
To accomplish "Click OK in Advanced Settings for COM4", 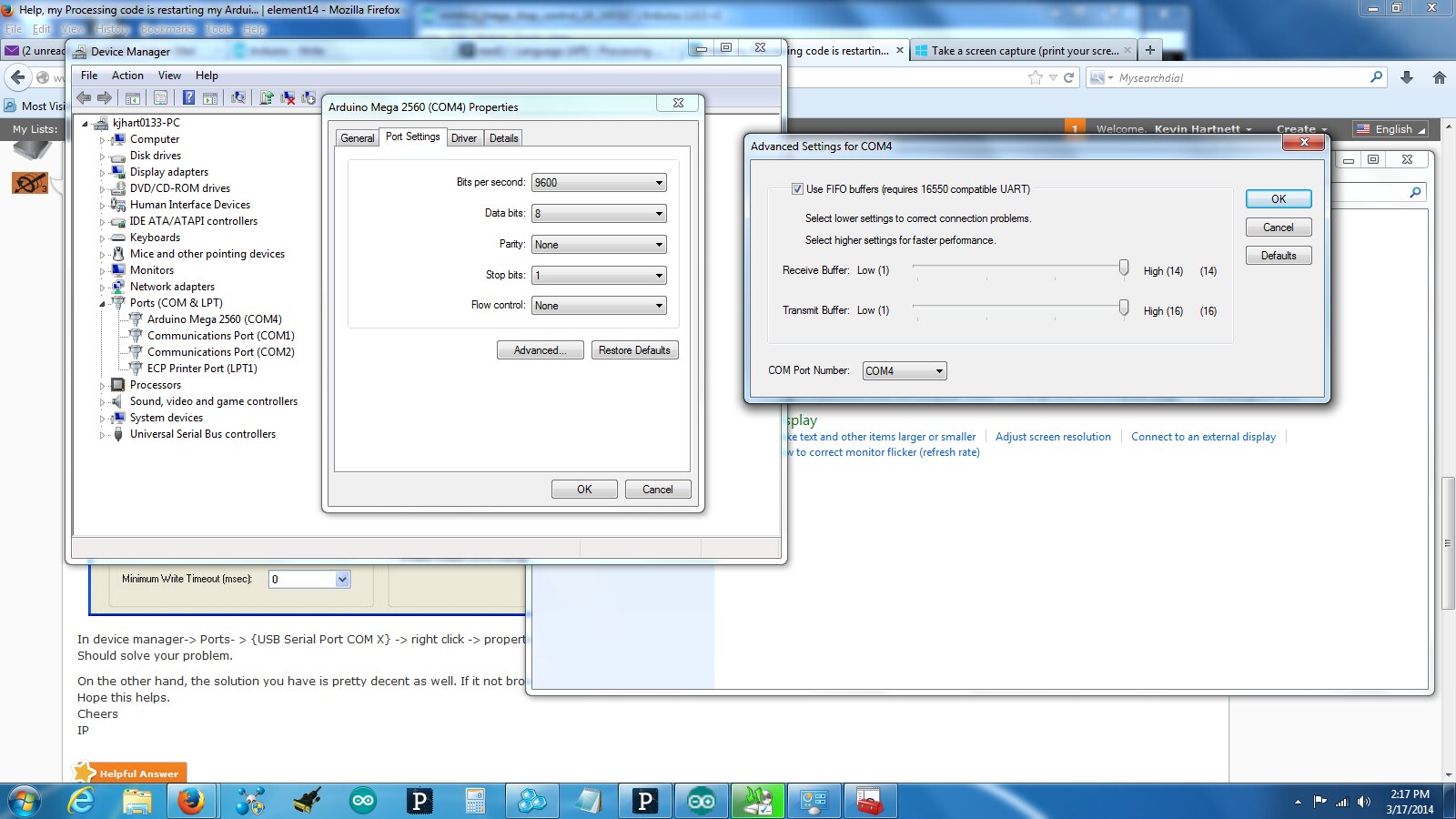I will coord(1279,199).
